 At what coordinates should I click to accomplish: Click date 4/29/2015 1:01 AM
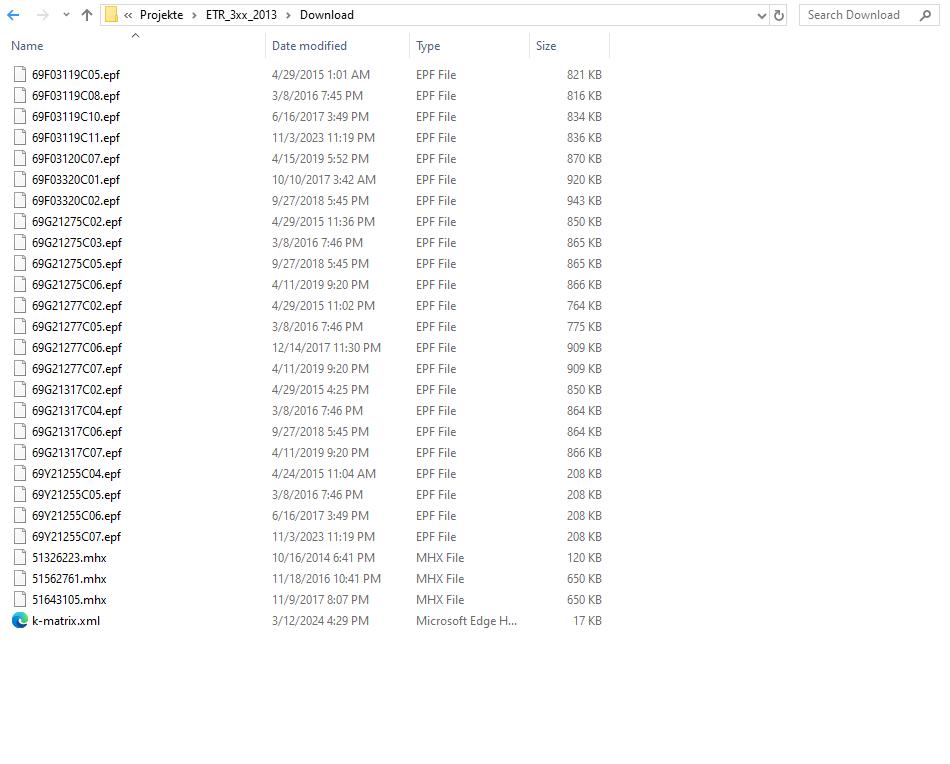point(321,75)
